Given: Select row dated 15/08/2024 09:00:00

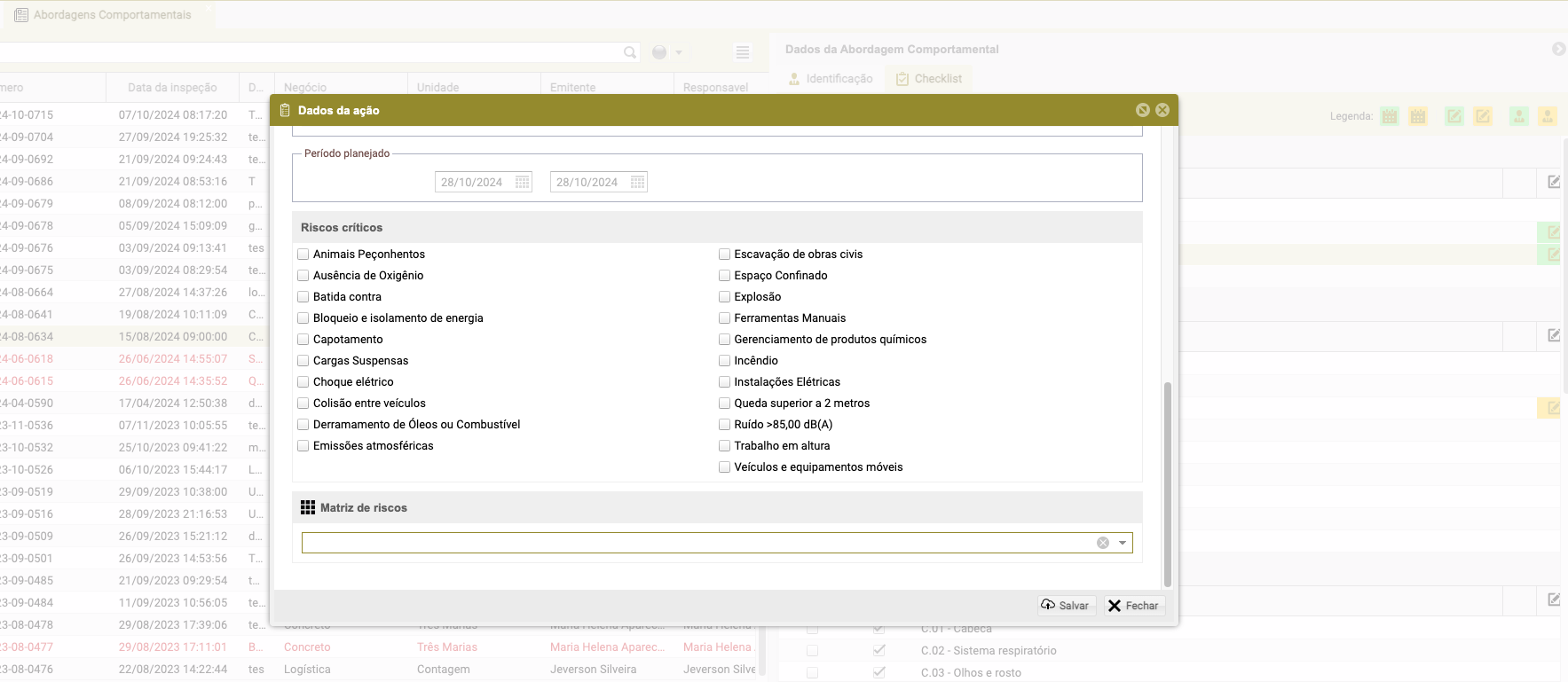Looking at the screenshot, I should [173, 337].
